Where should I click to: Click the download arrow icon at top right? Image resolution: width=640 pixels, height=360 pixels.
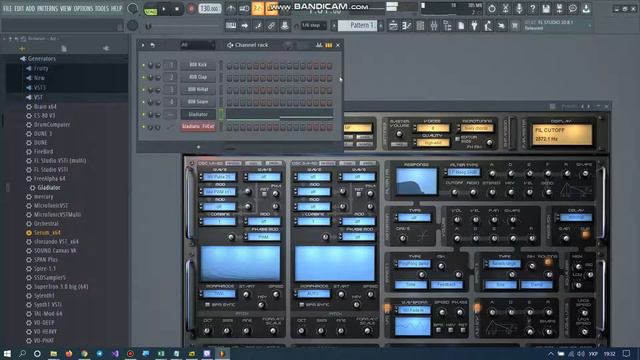tap(586, 9)
